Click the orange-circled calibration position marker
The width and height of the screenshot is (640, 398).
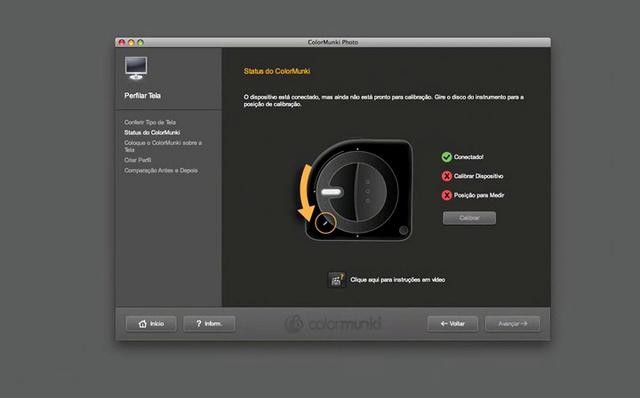[325, 223]
